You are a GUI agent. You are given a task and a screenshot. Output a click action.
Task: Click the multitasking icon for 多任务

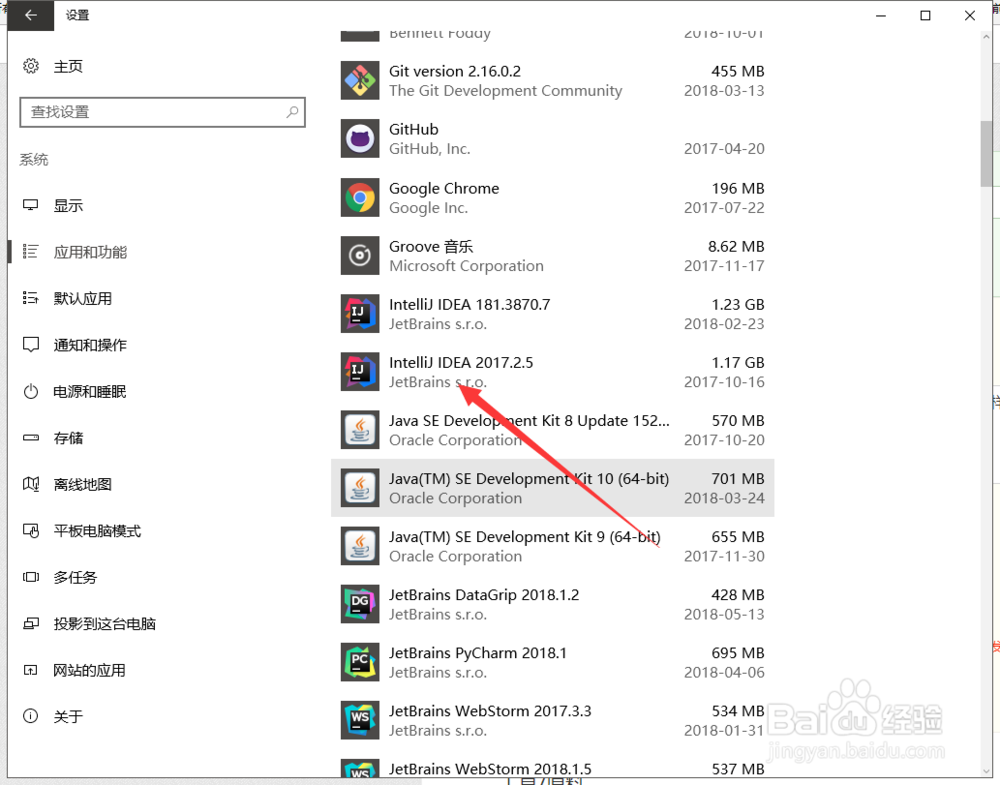31,577
